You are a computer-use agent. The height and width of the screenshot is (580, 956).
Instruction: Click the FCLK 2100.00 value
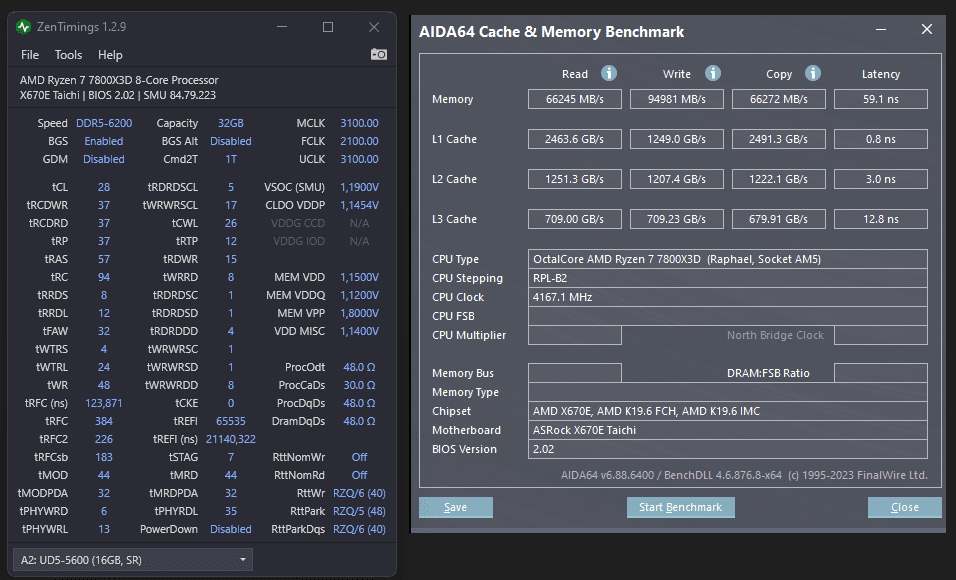[x=359, y=141]
